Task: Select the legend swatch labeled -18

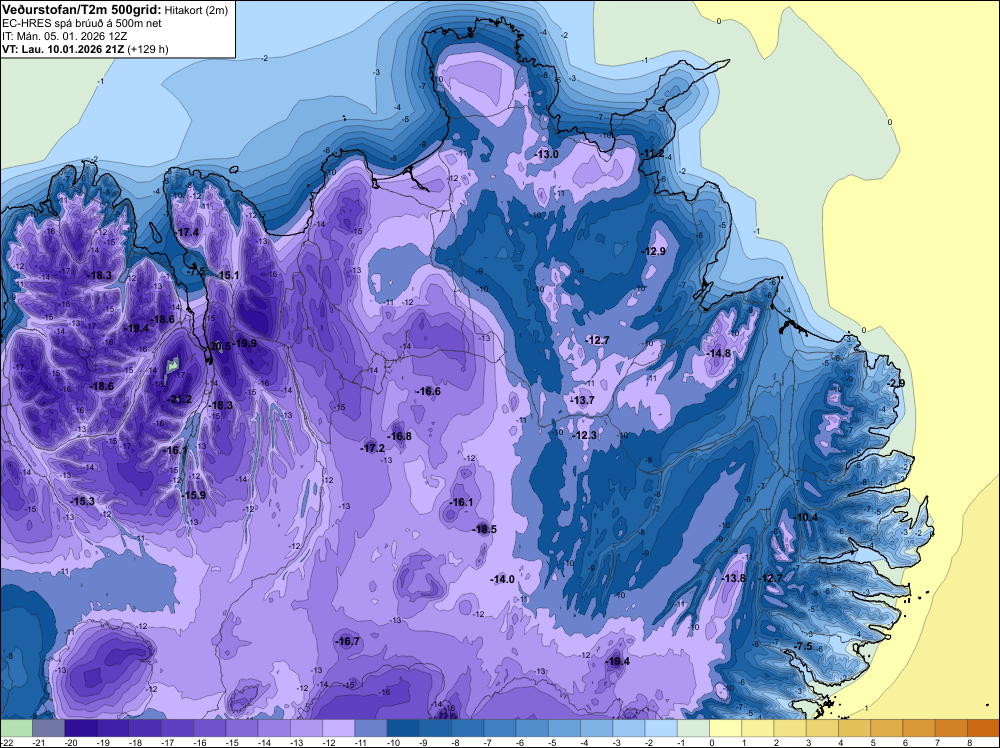Action: tap(145, 728)
